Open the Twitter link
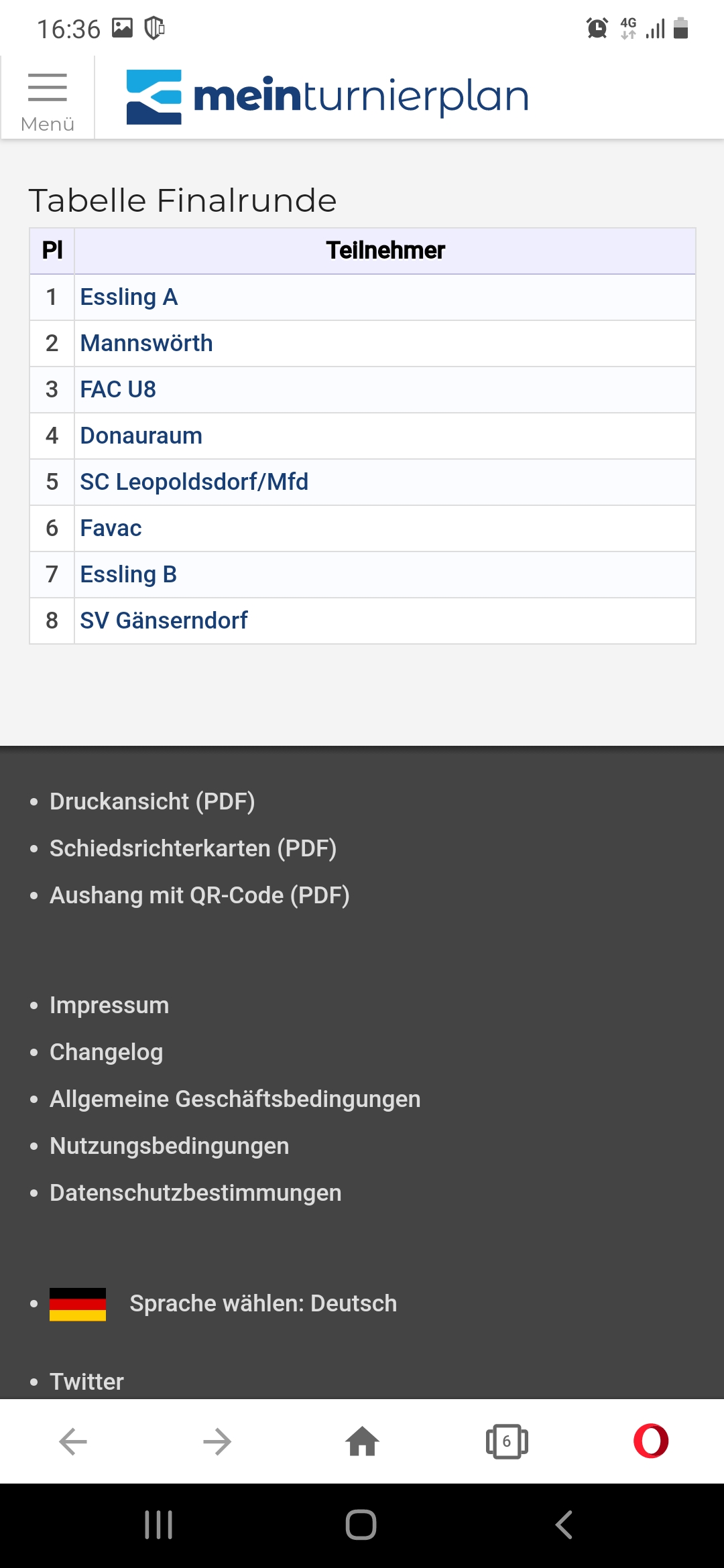Image resolution: width=724 pixels, height=1568 pixels. tap(87, 1382)
